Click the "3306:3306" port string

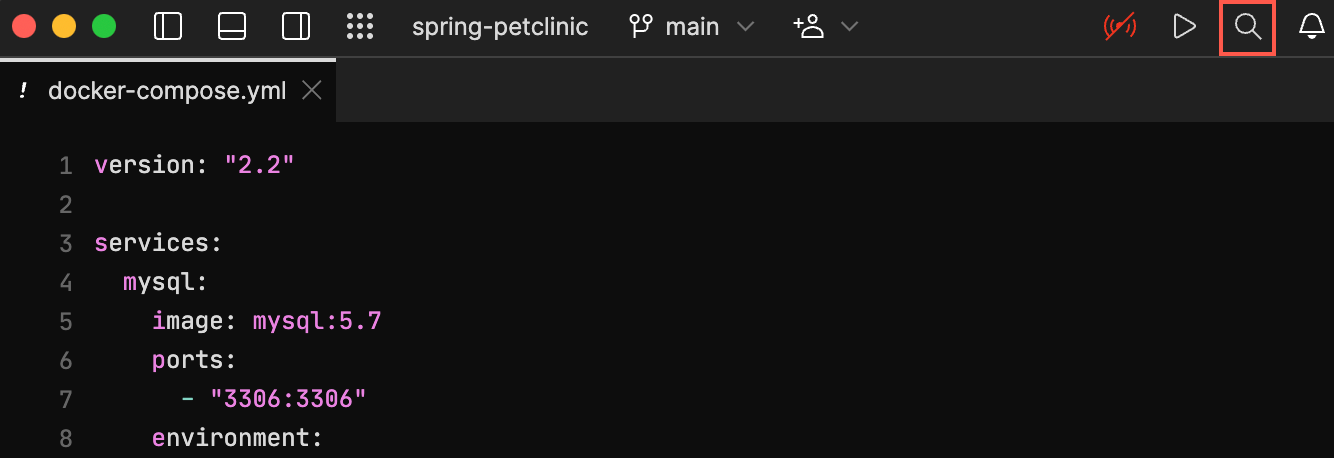[288, 400]
